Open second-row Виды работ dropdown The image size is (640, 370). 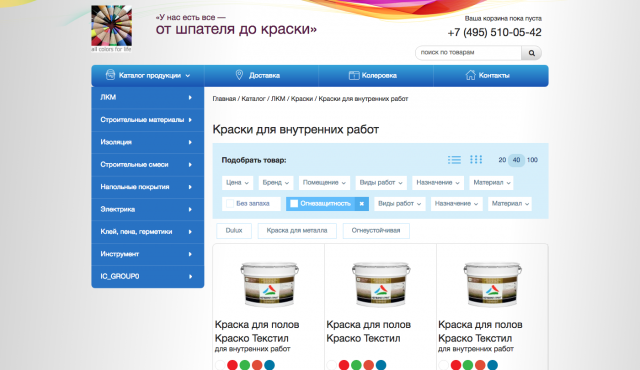pyautogui.click(x=400, y=204)
